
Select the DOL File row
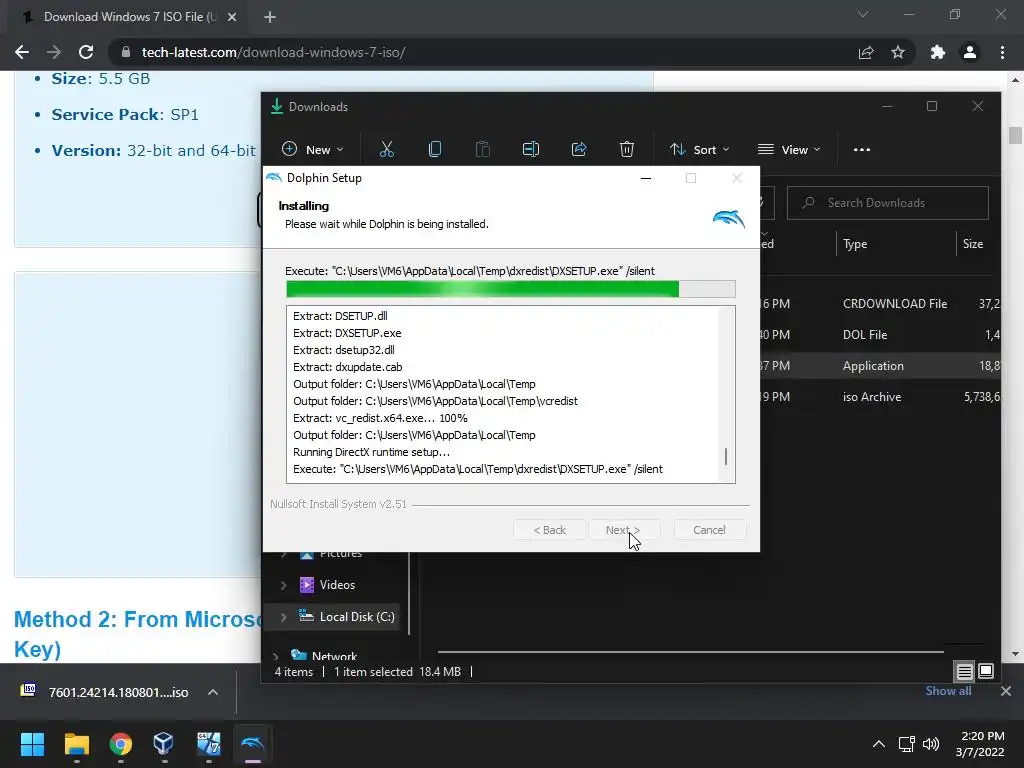coord(880,334)
